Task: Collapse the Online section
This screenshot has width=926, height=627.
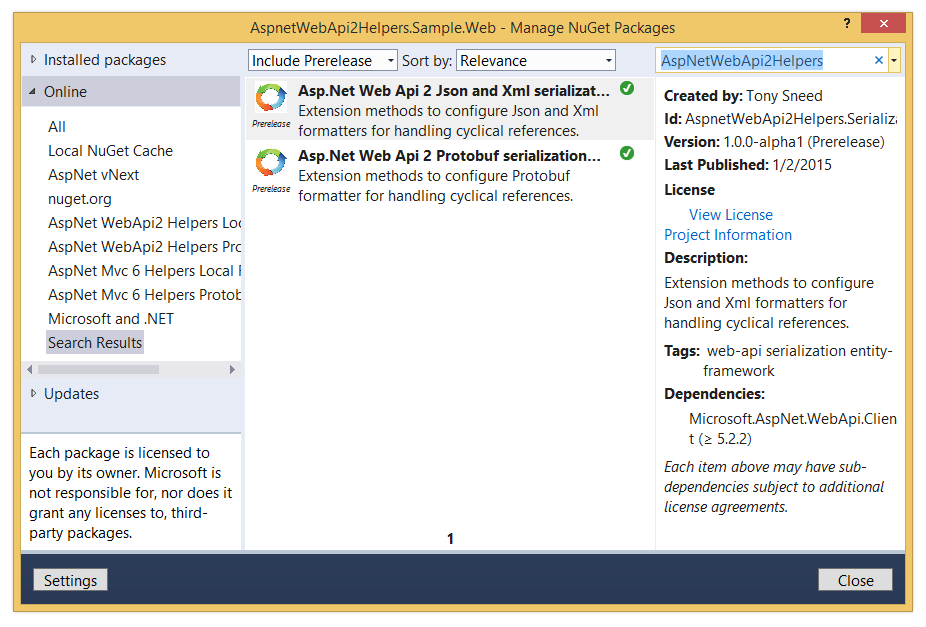Action: (34, 92)
